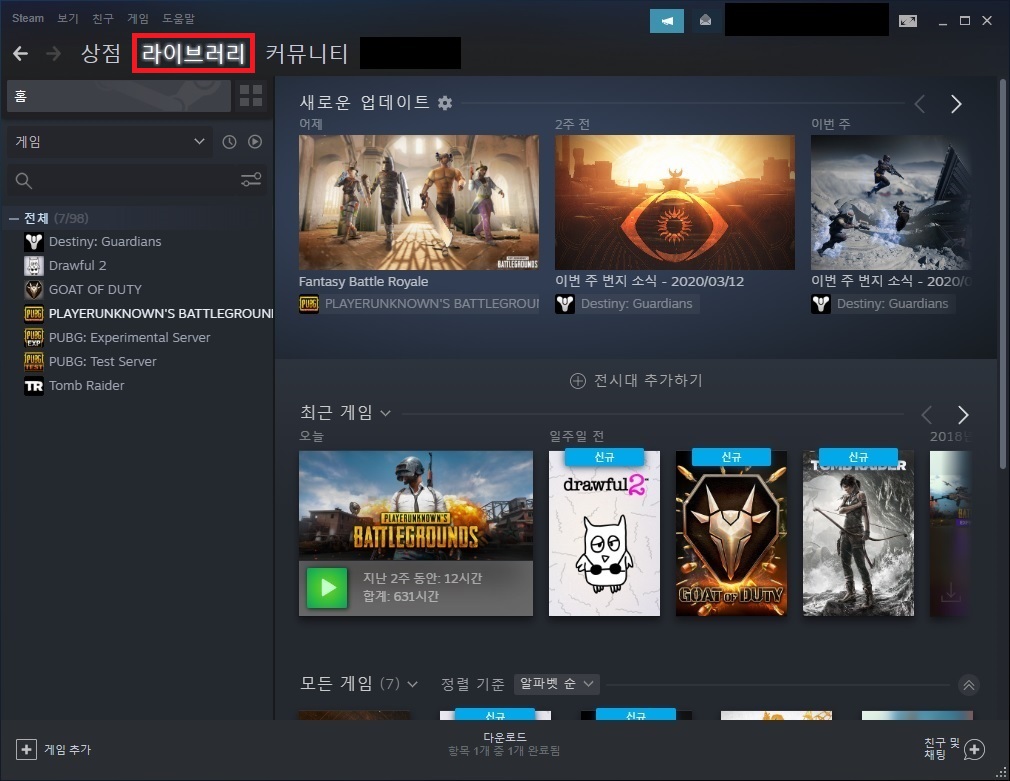Expand 모든 게임 shelf dropdown
The height and width of the screenshot is (781, 1010).
coord(413,684)
